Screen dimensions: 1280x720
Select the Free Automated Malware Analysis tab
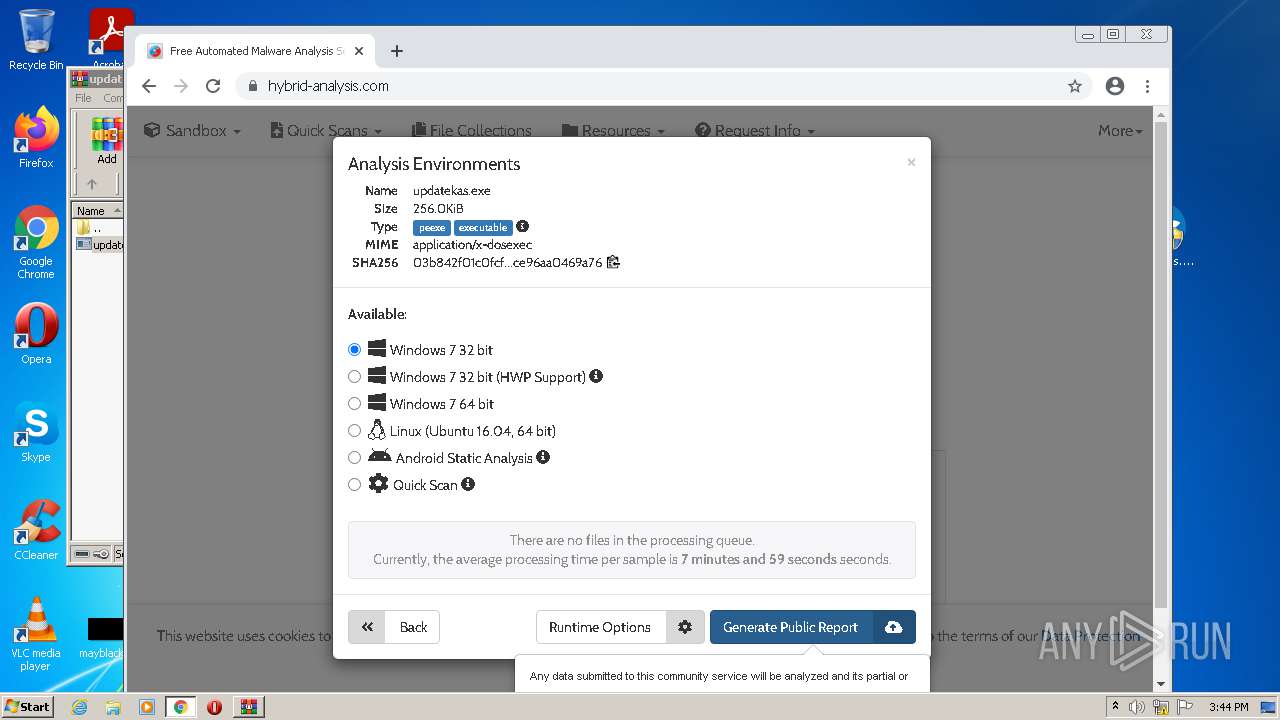254,51
